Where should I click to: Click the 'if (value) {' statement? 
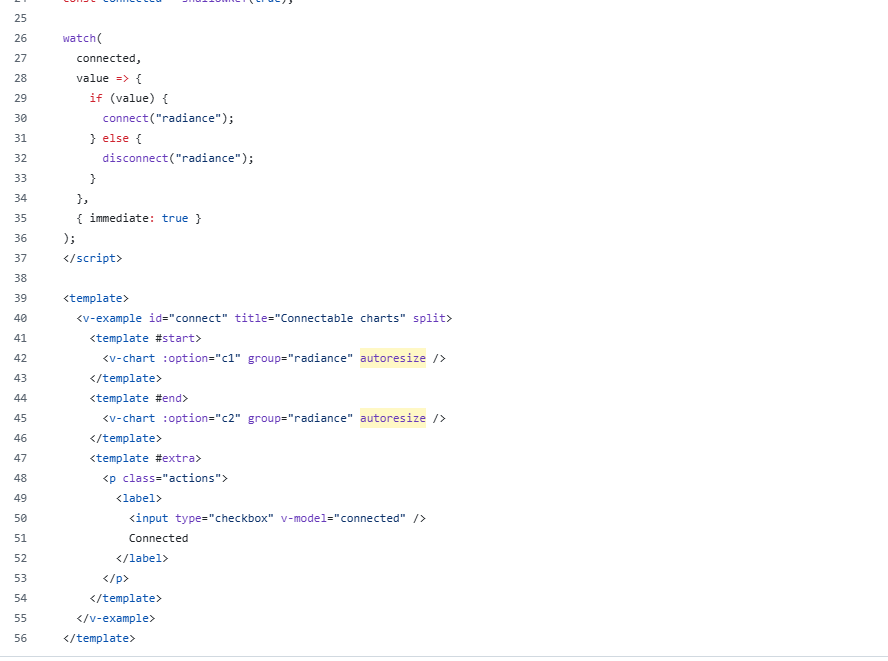(x=129, y=99)
